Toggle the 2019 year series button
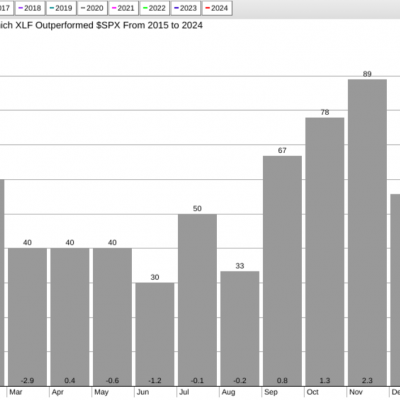 point(61,8)
